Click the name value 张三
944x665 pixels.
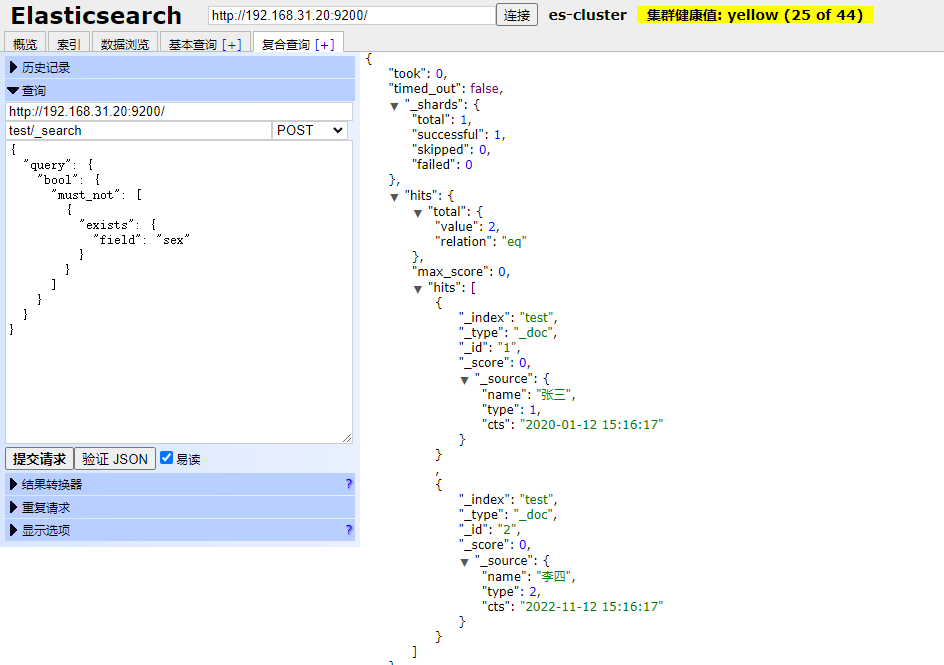554,395
